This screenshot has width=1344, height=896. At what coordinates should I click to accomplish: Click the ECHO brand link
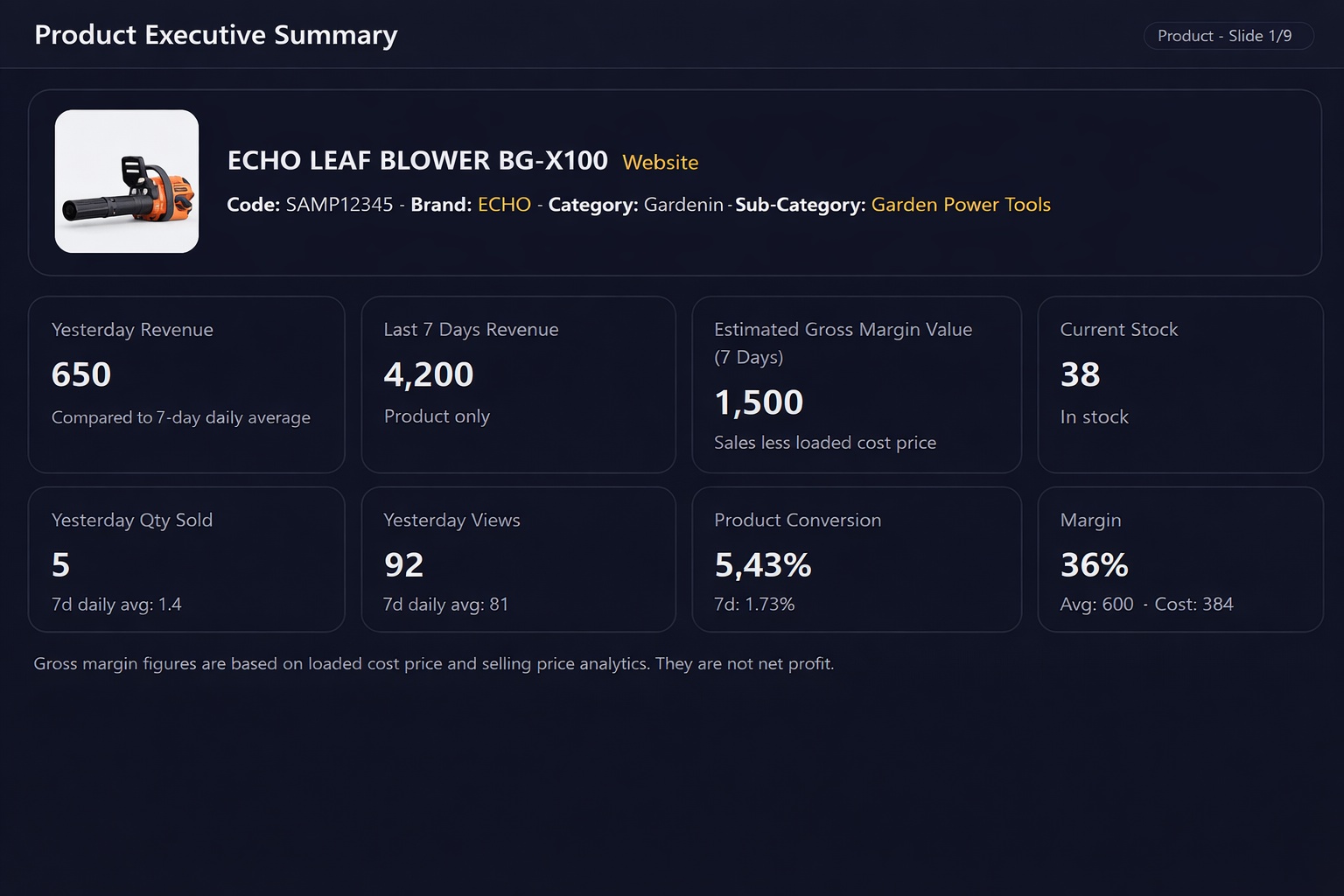click(504, 205)
